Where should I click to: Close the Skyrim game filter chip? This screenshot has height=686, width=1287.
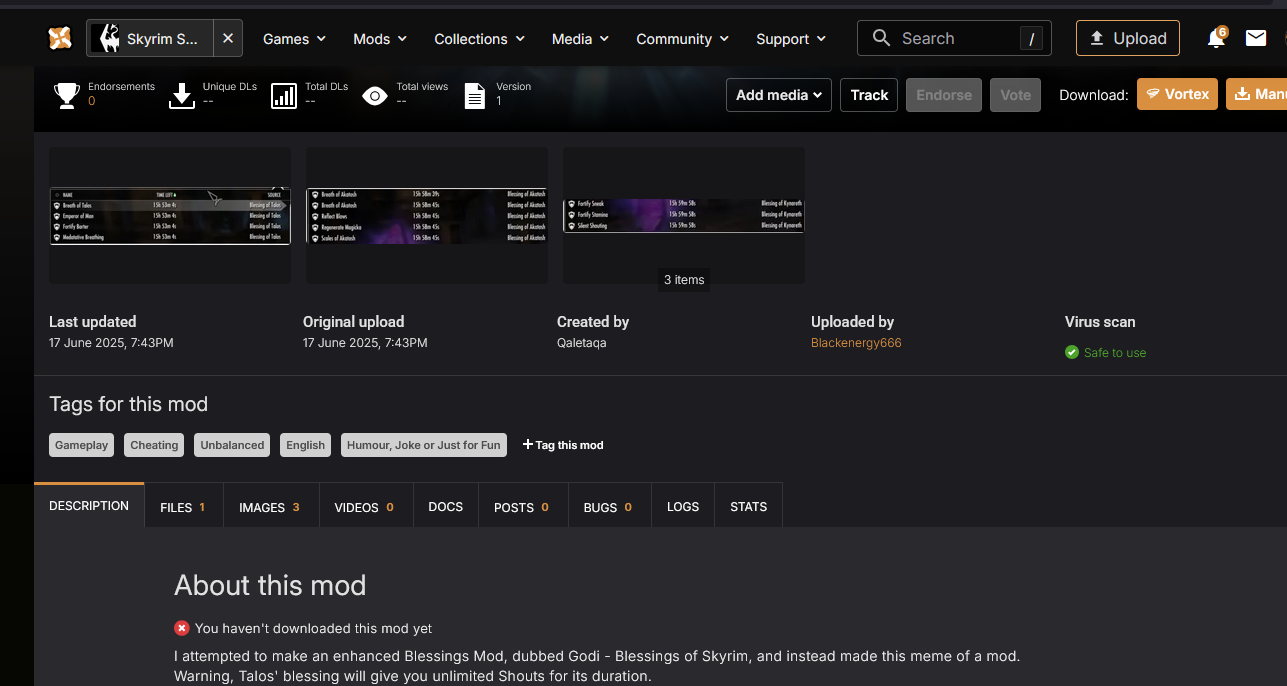227,38
